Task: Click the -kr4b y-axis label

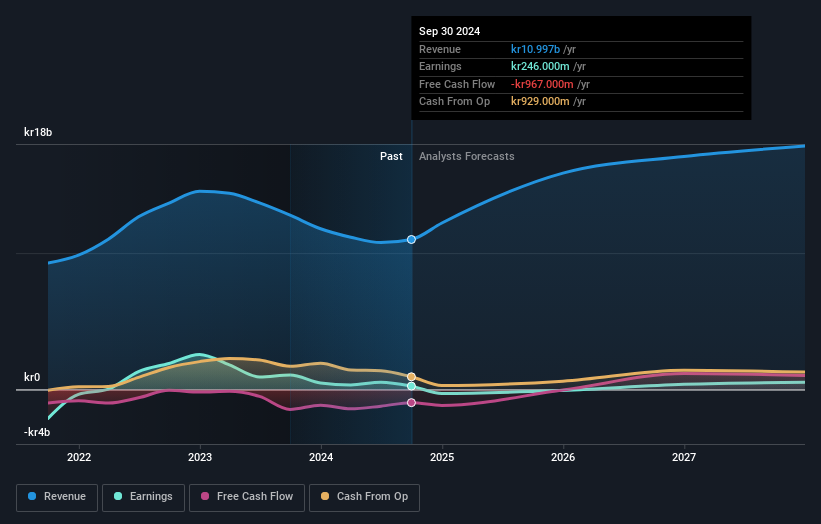Action: tap(37, 432)
